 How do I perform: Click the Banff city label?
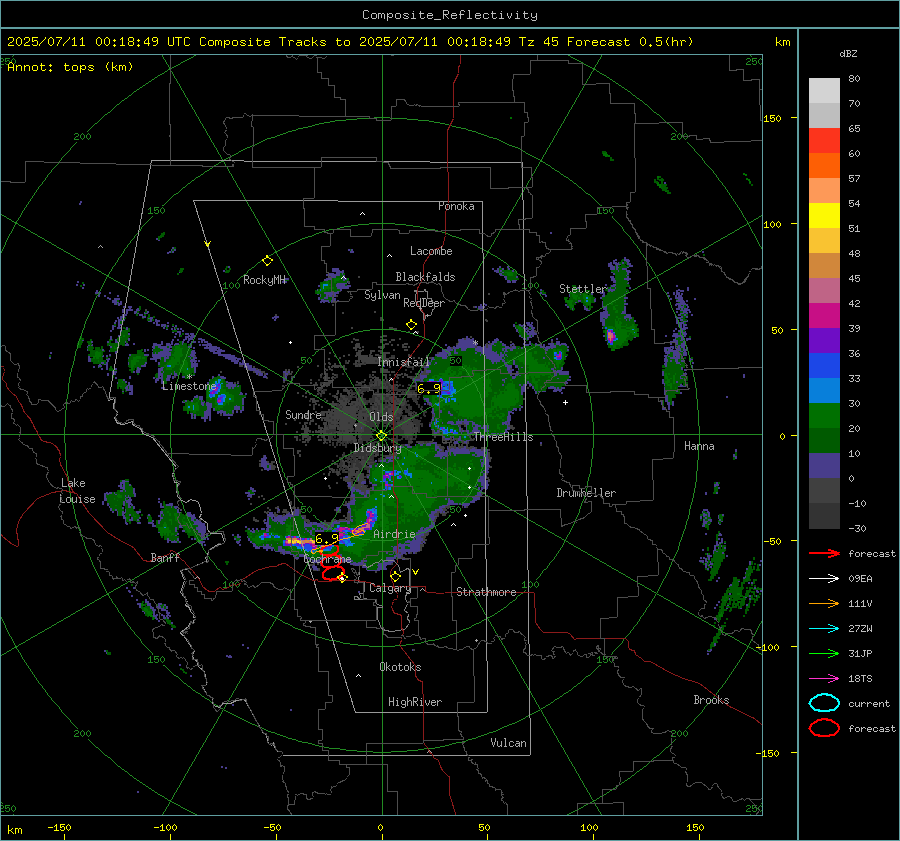165,557
